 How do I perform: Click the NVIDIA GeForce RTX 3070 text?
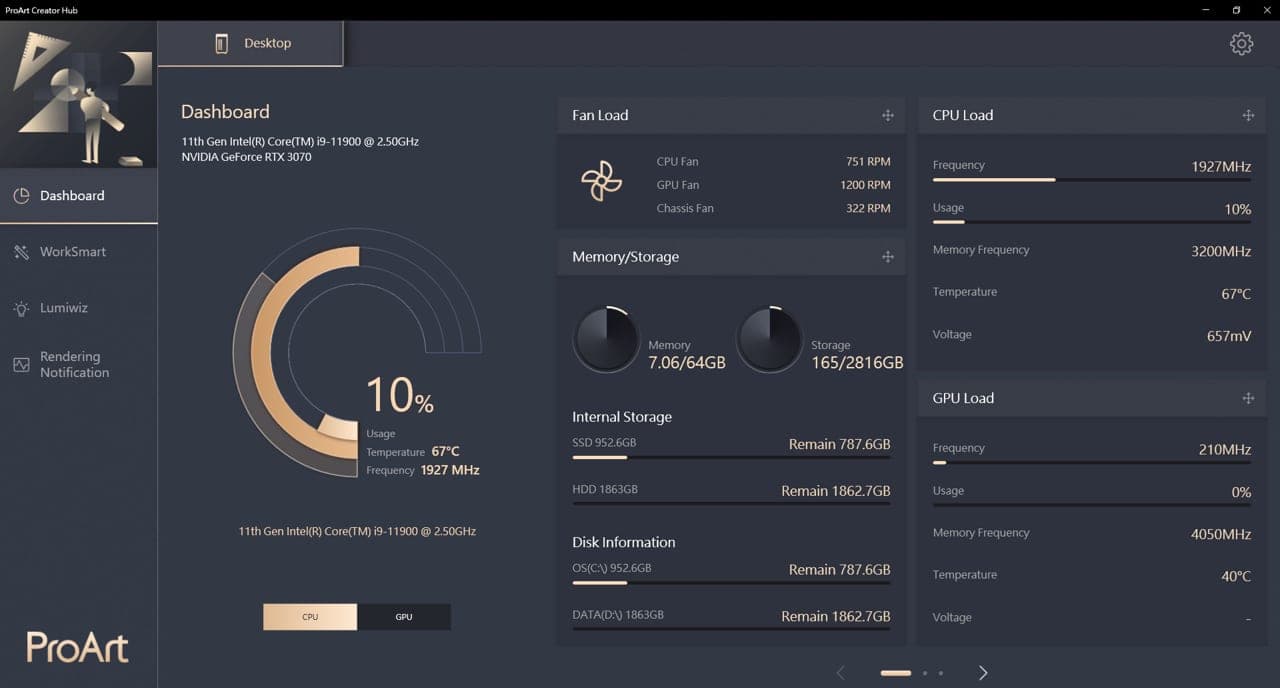(246, 157)
